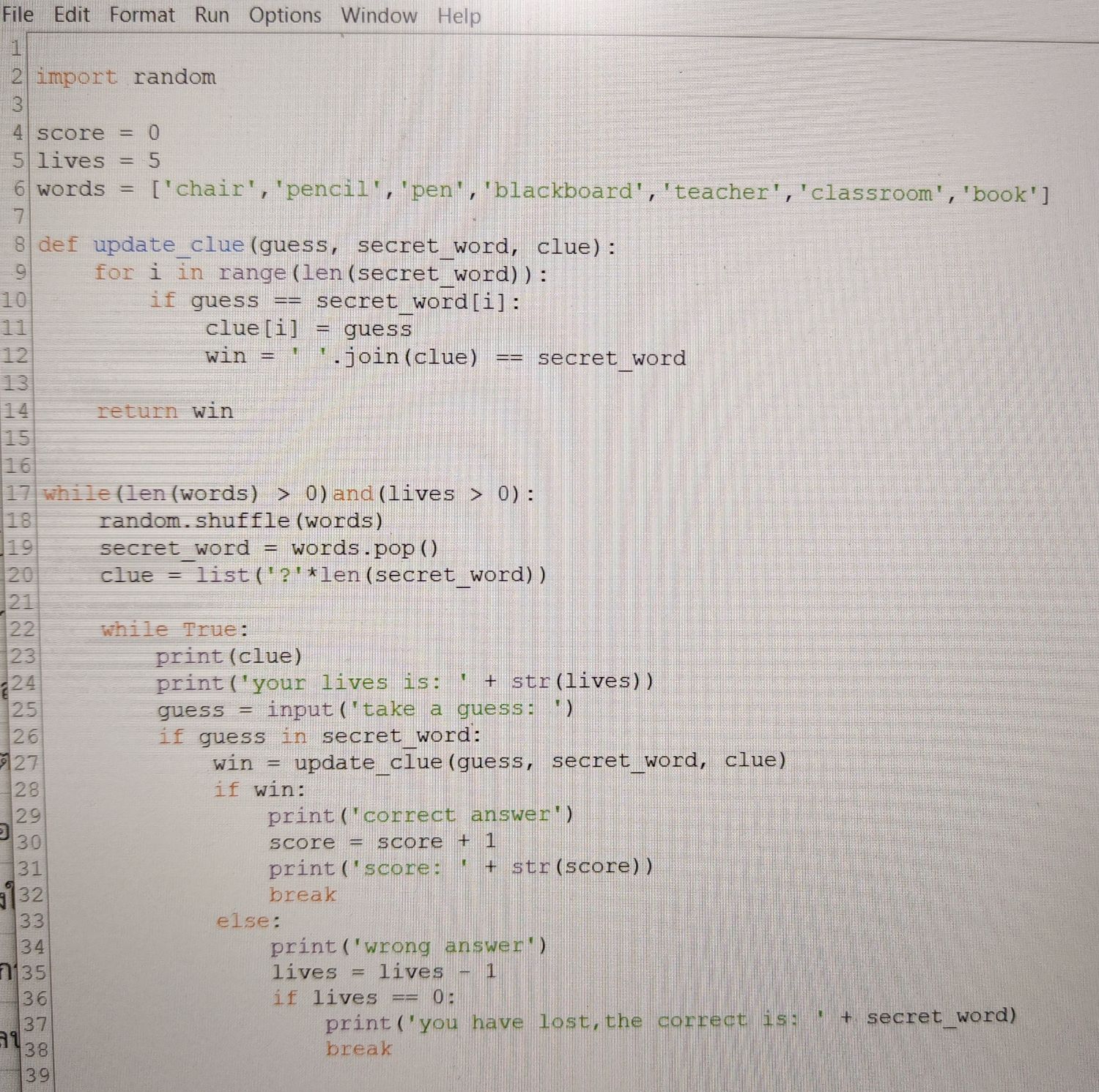Click 'random.shuffle(words)' line
The height and width of the screenshot is (1092, 1099).
[241, 521]
